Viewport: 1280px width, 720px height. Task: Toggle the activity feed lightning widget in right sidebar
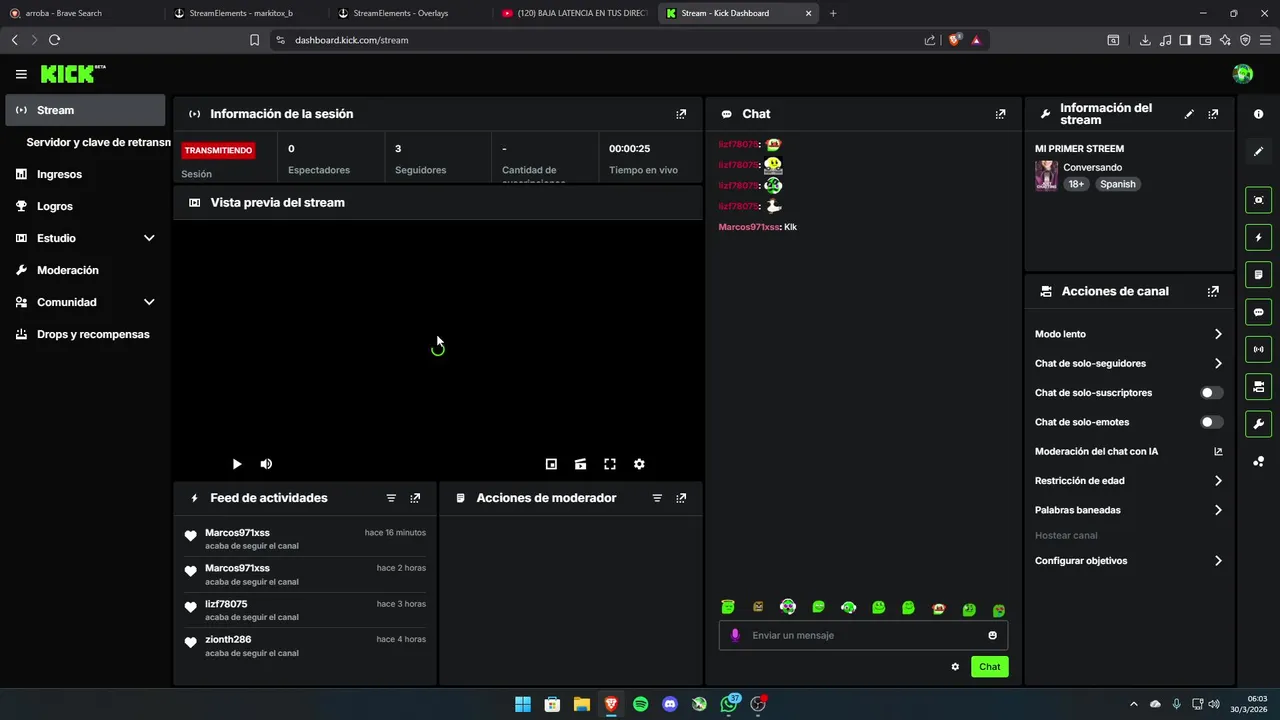pos(1259,238)
